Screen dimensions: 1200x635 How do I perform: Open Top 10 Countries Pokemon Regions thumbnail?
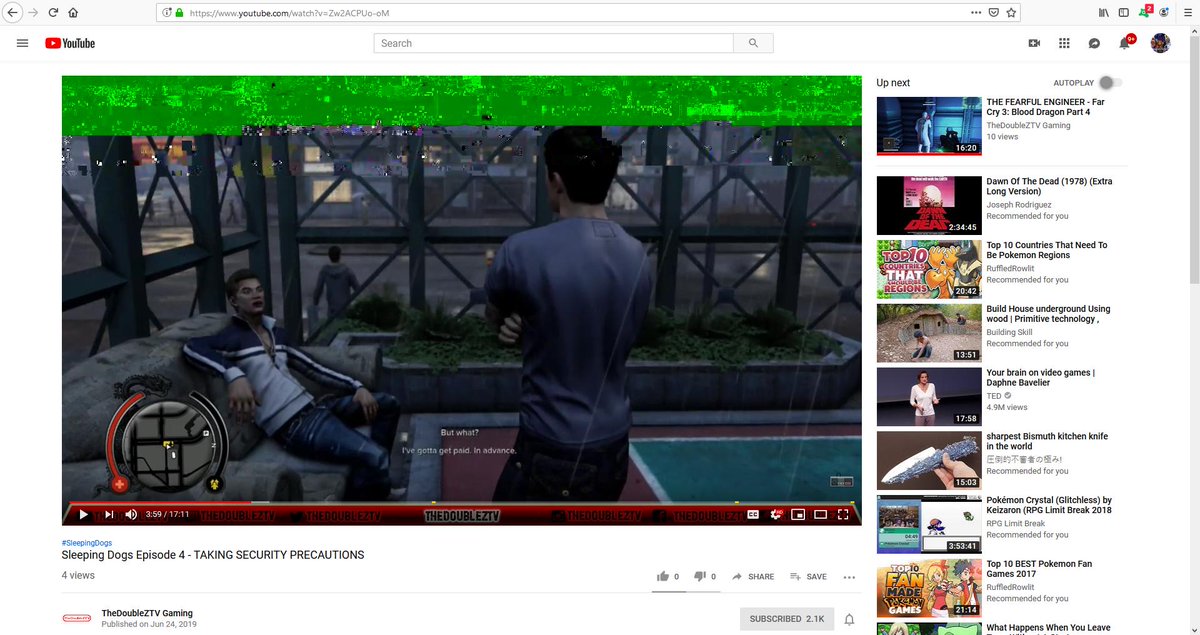(929, 269)
